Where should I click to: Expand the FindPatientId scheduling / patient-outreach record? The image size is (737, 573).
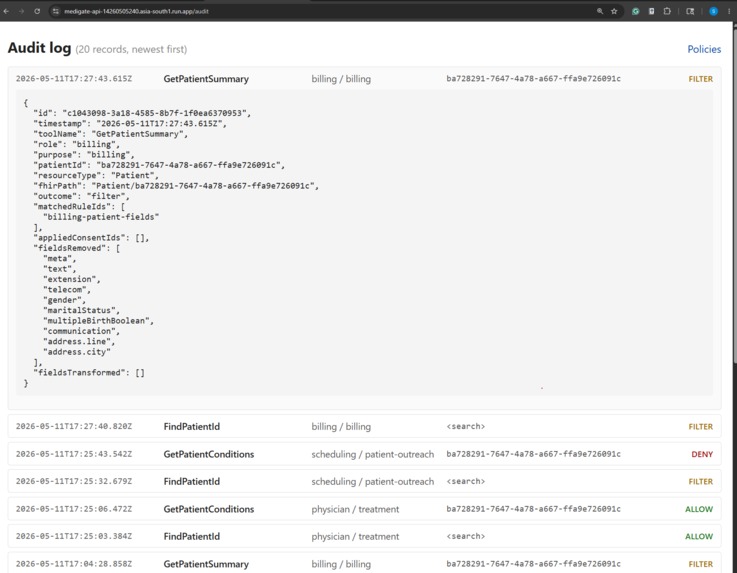(364, 481)
